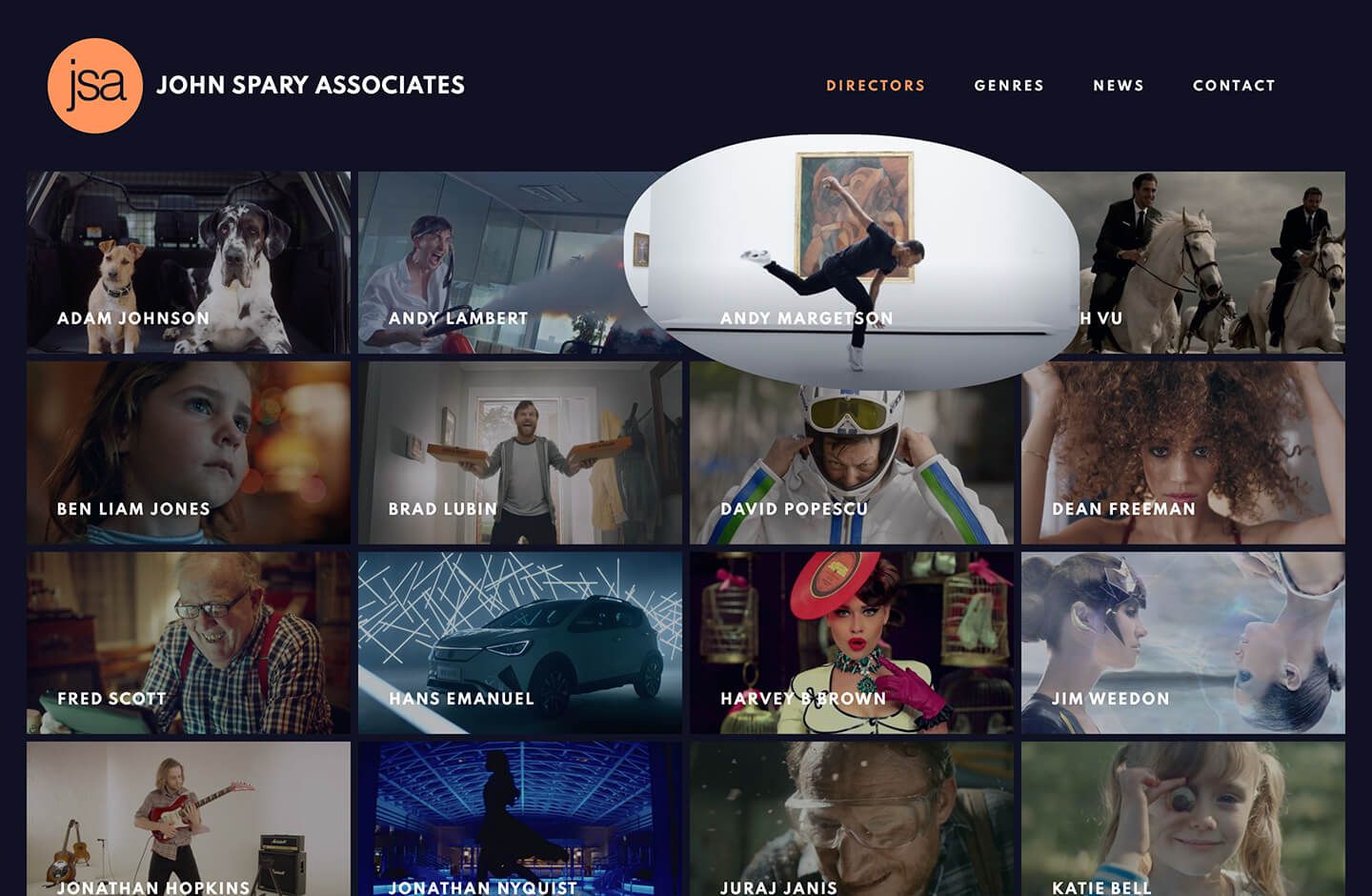
Task: Select the Brad Lubin thumbnail
Action: click(x=520, y=453)
